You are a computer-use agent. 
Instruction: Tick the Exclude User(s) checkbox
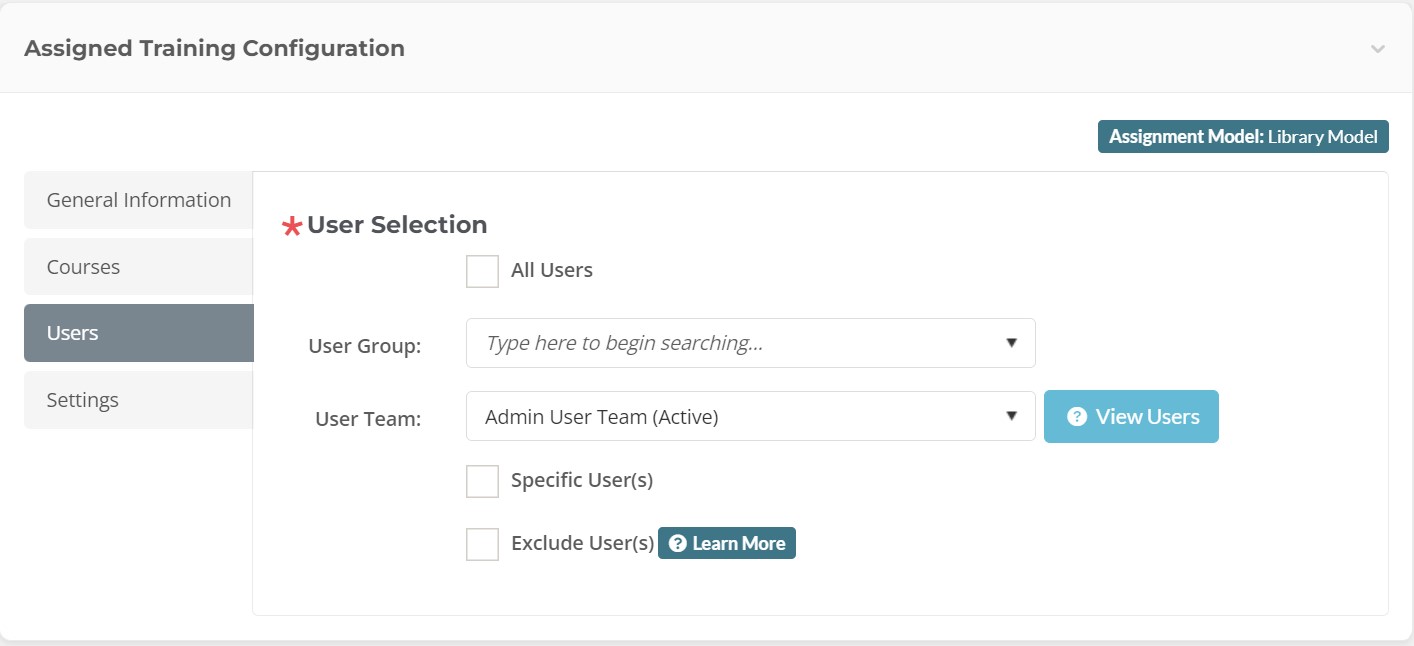482,544
